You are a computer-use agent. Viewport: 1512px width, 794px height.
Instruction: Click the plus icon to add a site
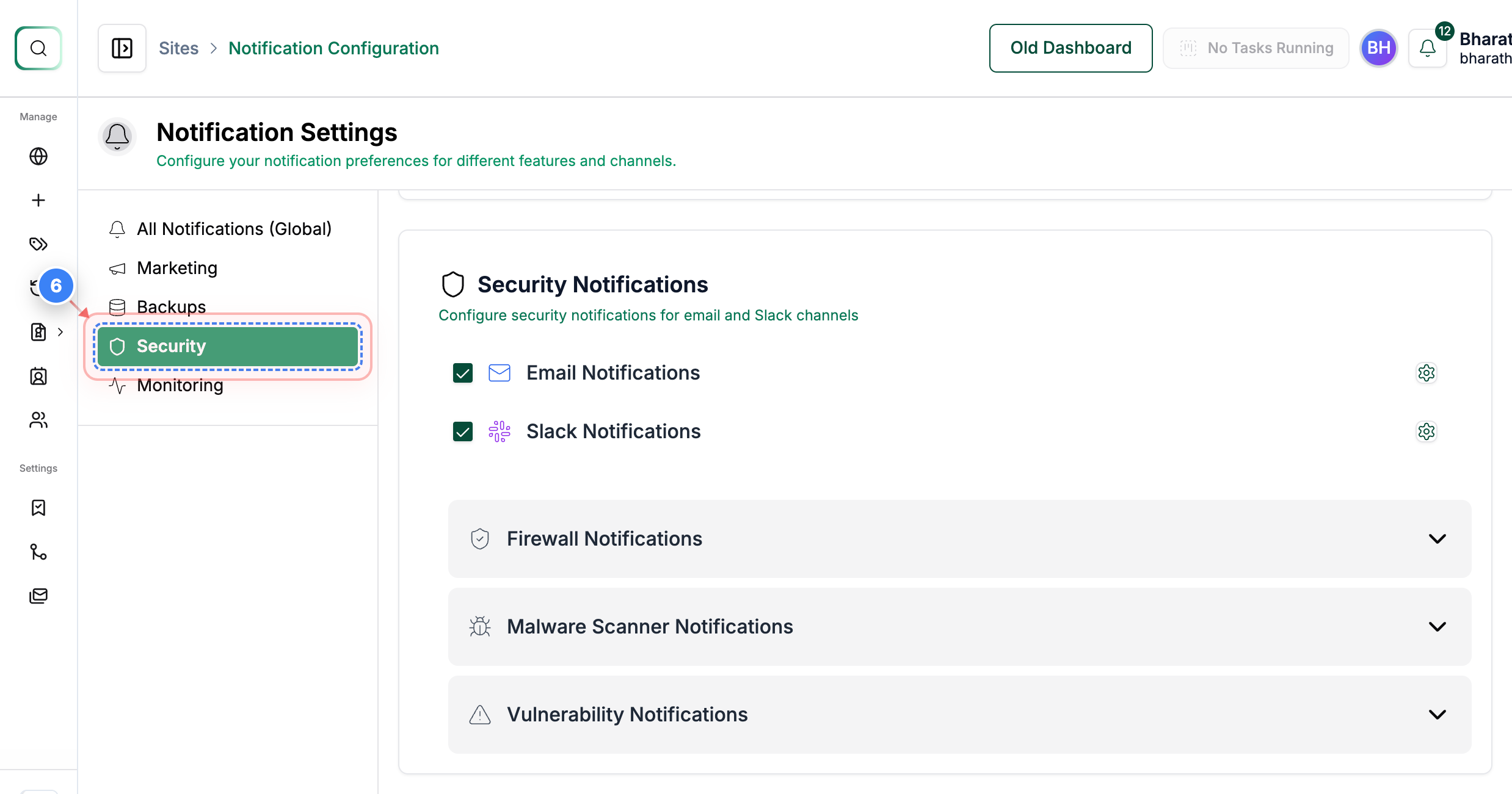[38, 200]
